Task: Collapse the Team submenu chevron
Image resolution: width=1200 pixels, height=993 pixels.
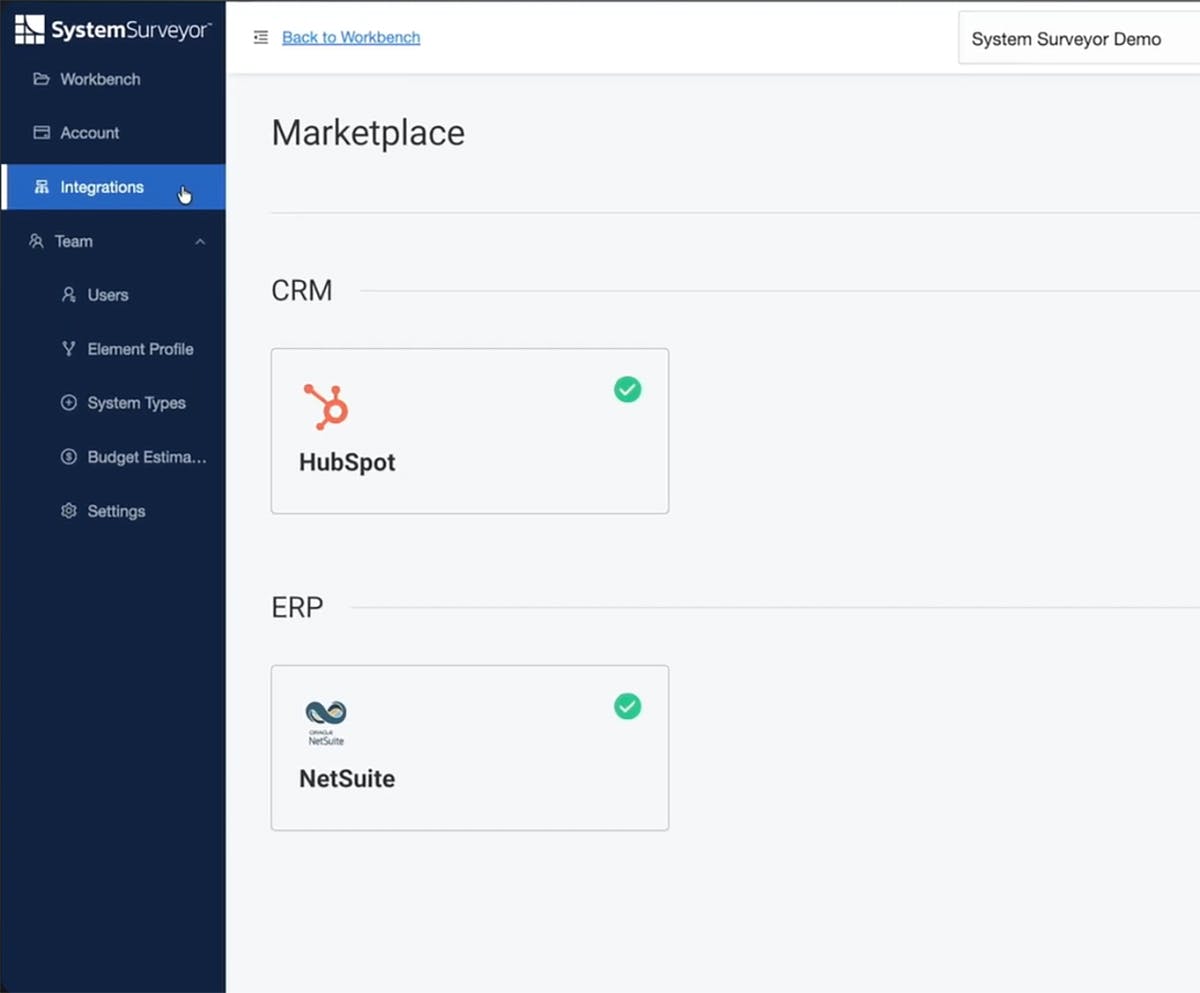Action: tap(200, 242)
